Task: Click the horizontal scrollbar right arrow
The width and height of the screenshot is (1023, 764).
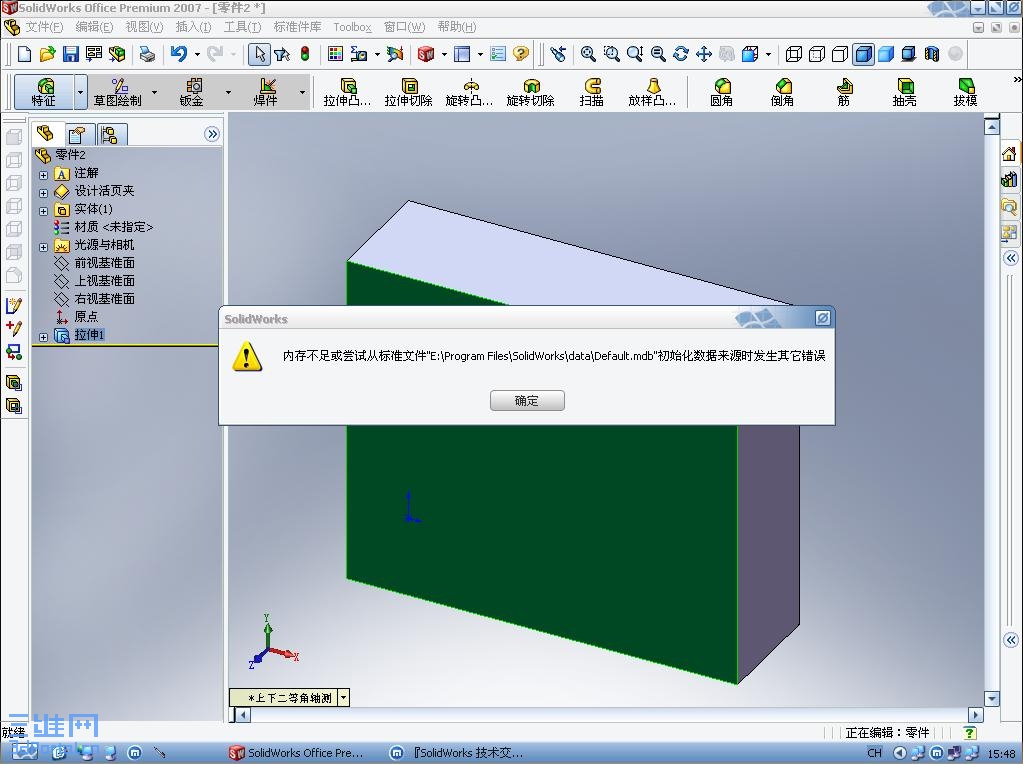Action: (x=975, y=715)
